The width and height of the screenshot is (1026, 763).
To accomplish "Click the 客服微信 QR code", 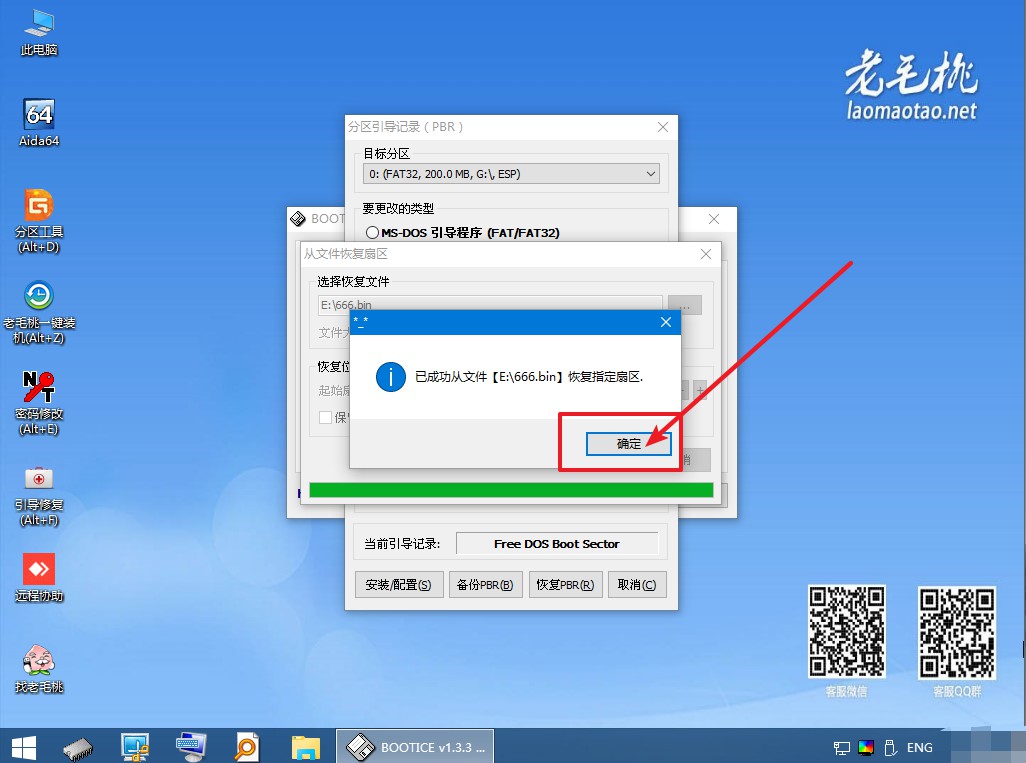I will pos(846,631).
